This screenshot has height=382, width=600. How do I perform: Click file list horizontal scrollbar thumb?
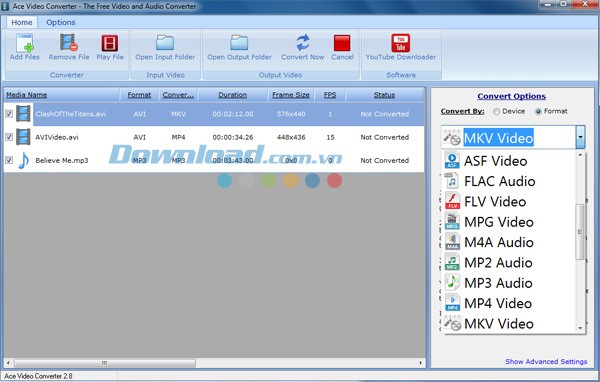click(104, 362)
